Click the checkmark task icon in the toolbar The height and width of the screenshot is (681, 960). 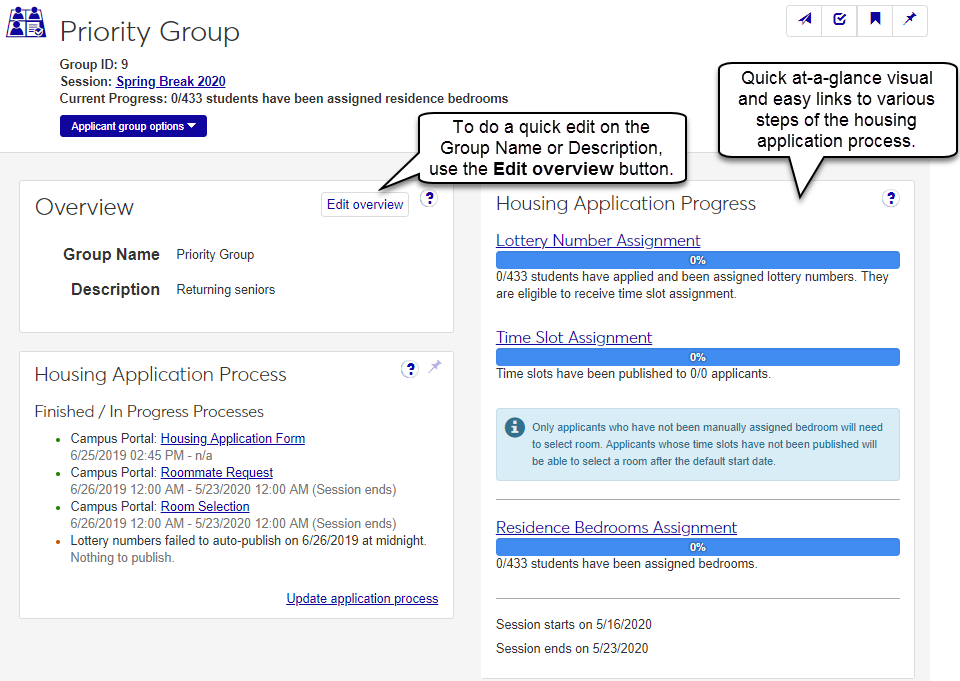(840, 20)
